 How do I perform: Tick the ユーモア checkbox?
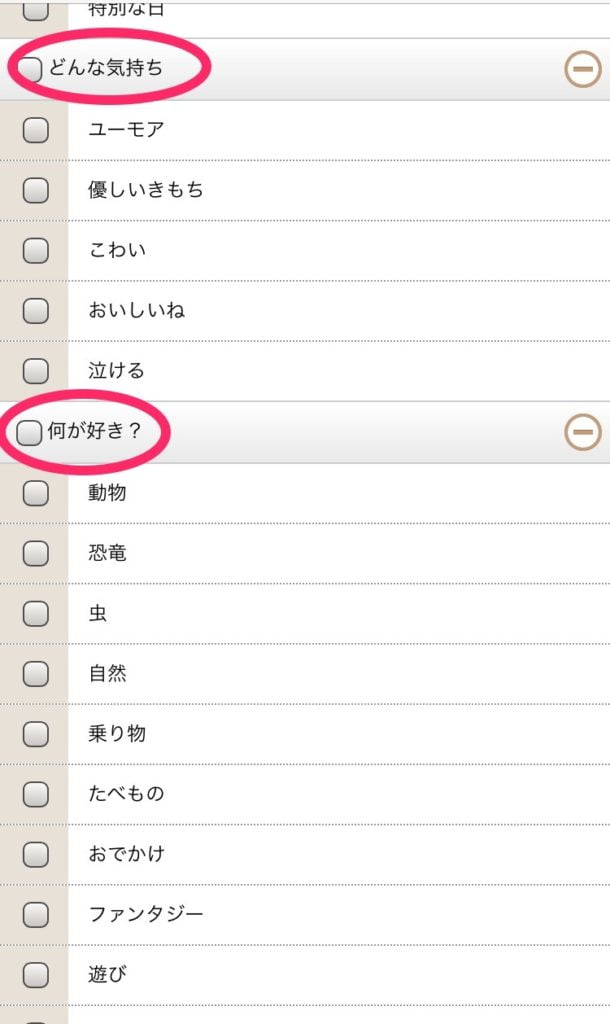pos(35,130)
